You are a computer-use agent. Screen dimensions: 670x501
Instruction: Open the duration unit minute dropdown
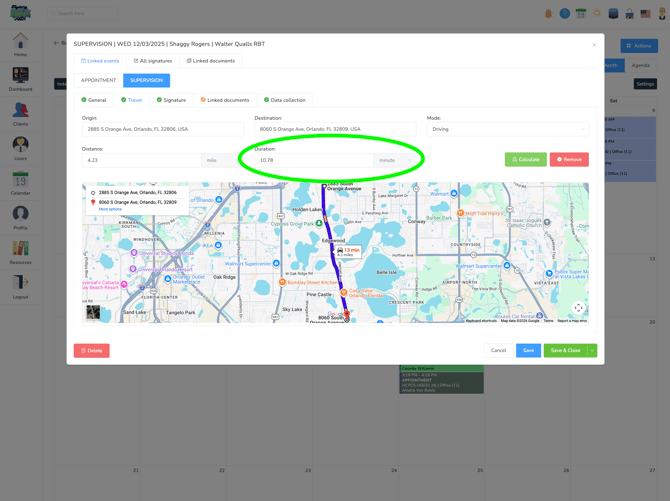pos(395,160)
